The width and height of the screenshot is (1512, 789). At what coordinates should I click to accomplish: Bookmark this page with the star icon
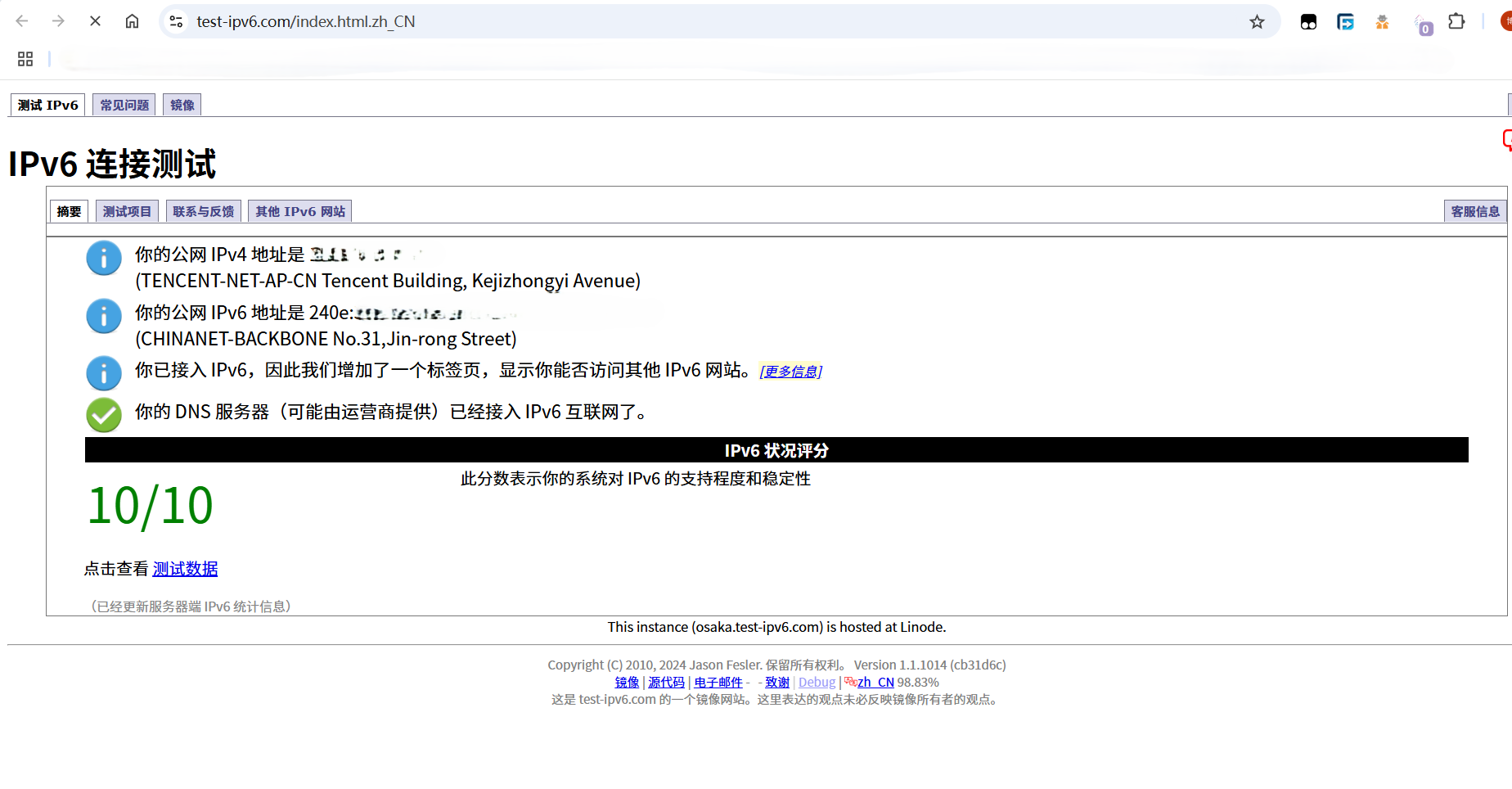click(x=1257, y=22)
